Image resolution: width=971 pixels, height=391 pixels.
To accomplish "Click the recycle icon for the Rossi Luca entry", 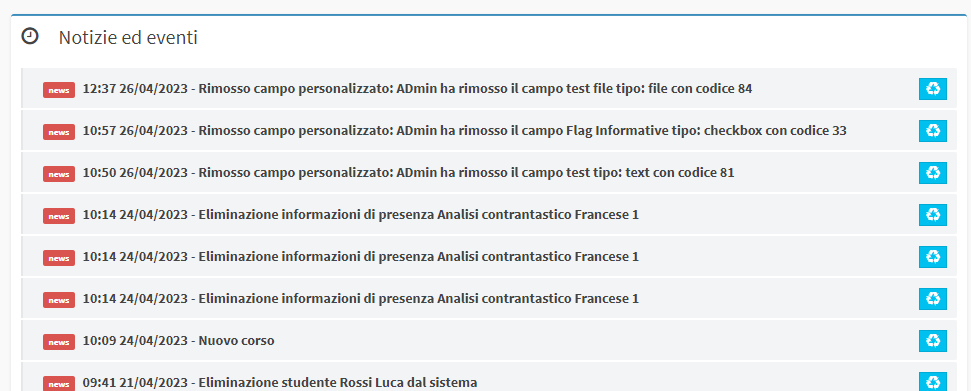I will pos(933,382).
